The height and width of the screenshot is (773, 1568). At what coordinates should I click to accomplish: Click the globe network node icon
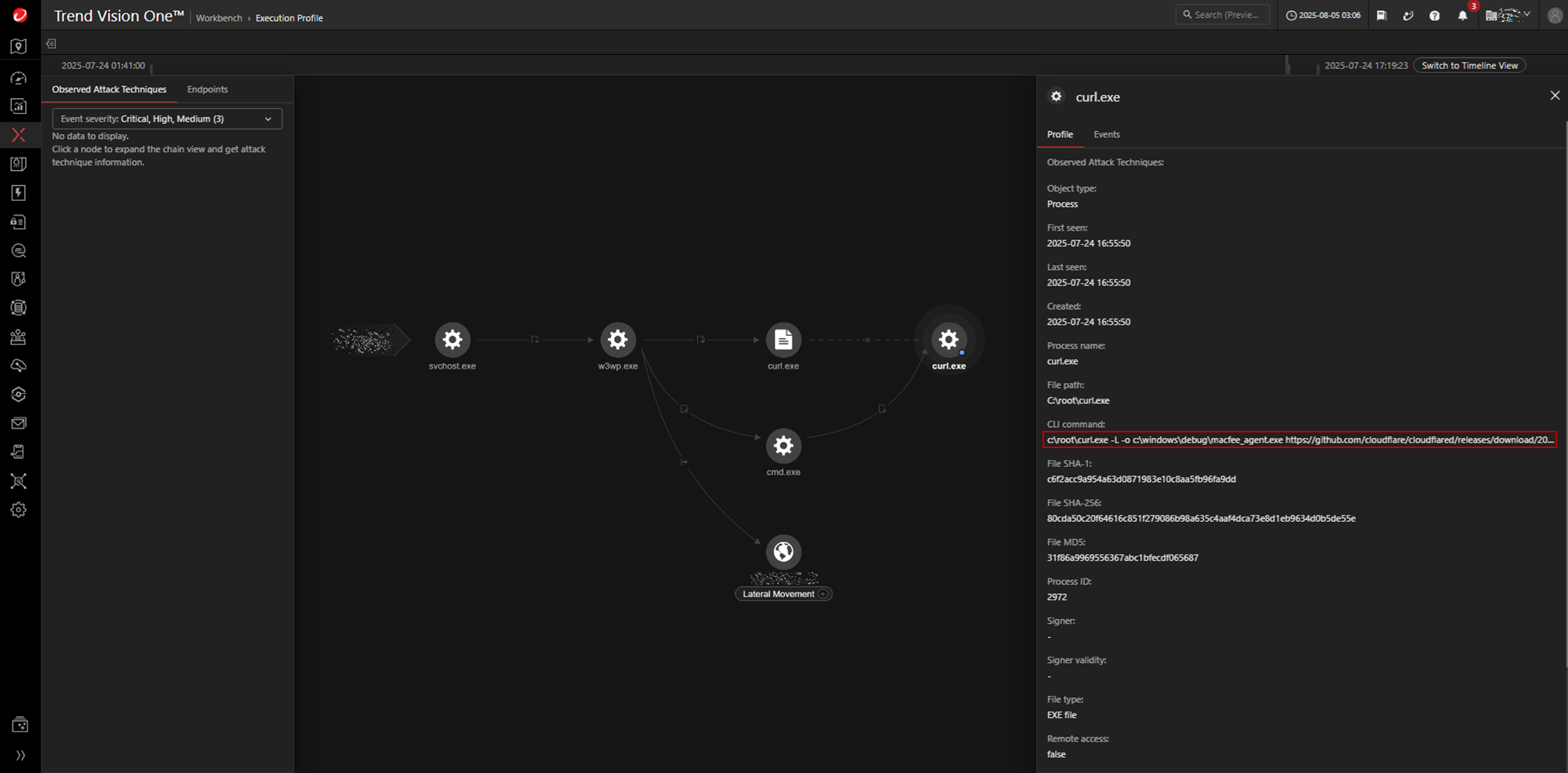pyautogui.click(x=783, y=552)
